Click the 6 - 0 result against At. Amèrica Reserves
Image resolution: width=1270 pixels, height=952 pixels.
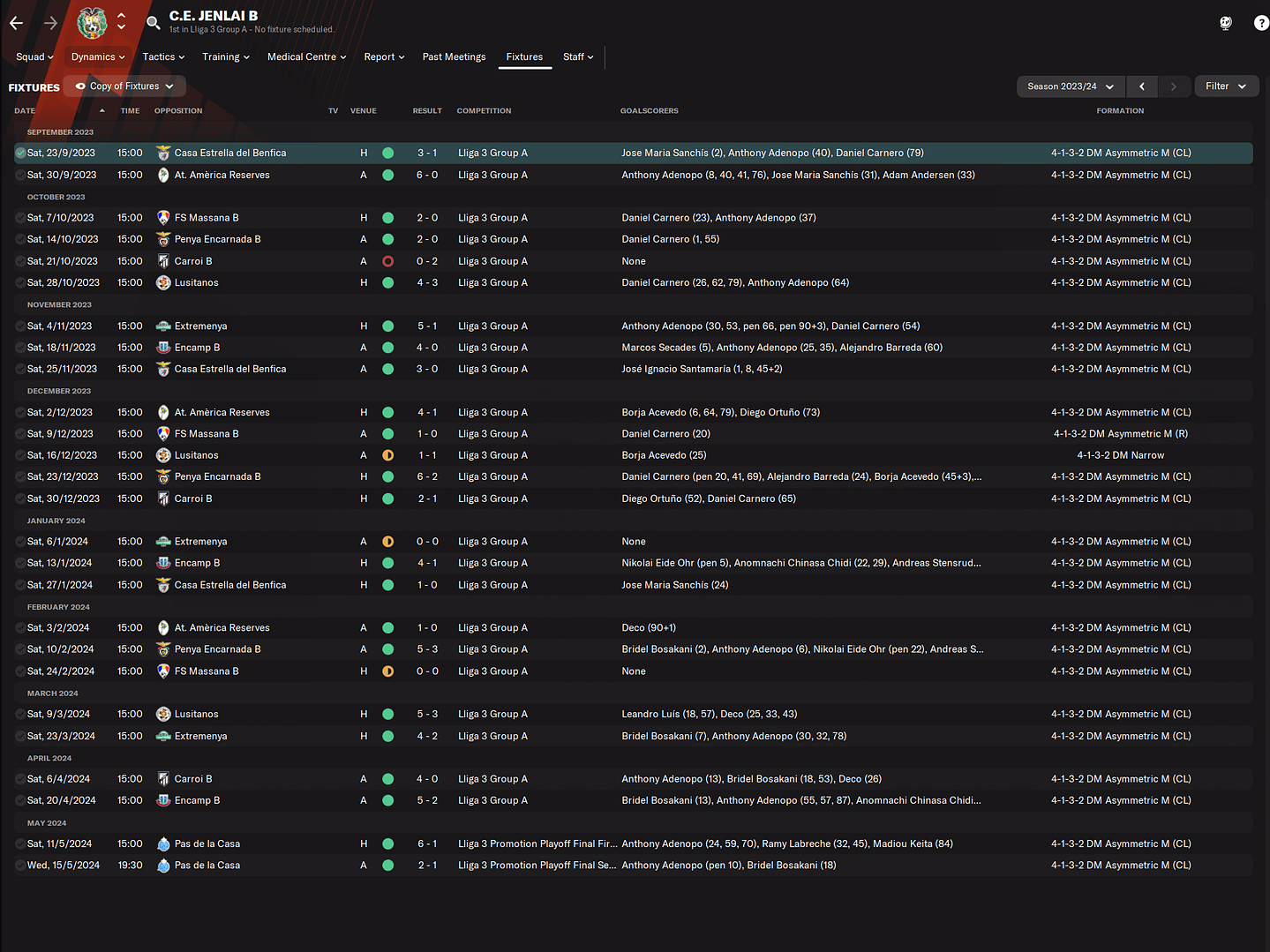[427, 176]
